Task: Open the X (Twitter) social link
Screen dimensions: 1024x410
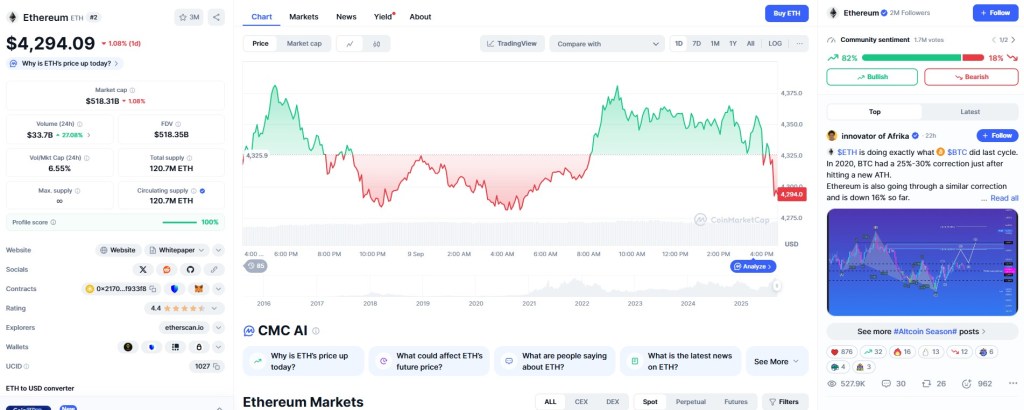Action: click(143, 269)
